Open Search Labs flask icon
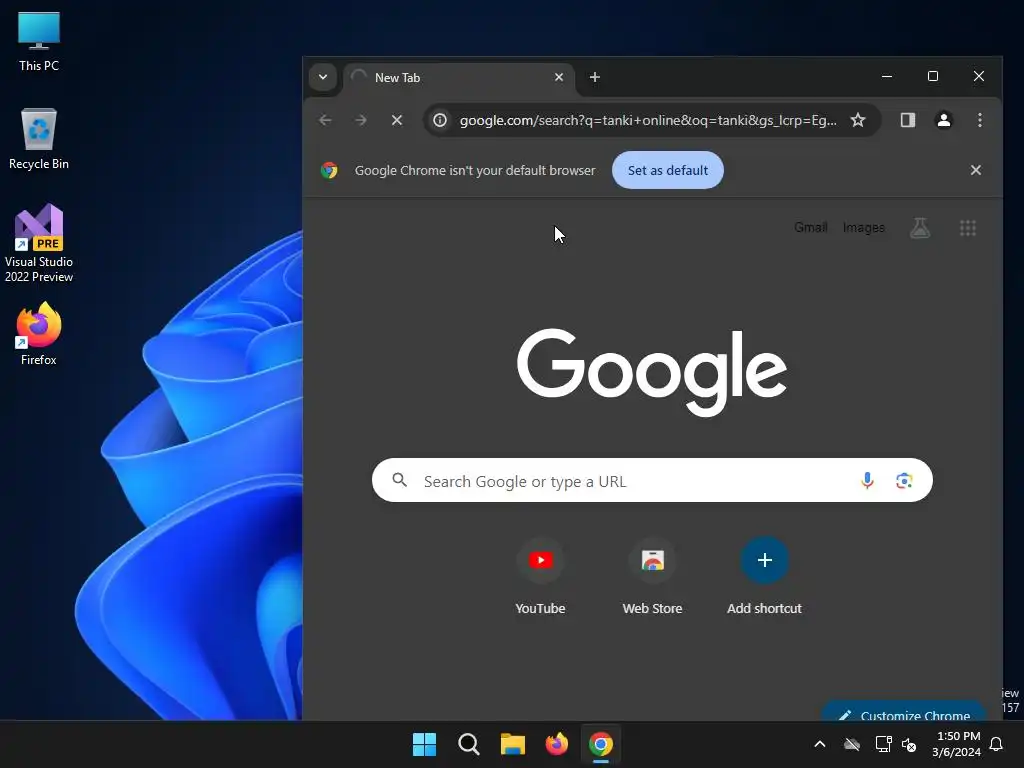This screenshot has width=1024, height=768. coord(920,228)
